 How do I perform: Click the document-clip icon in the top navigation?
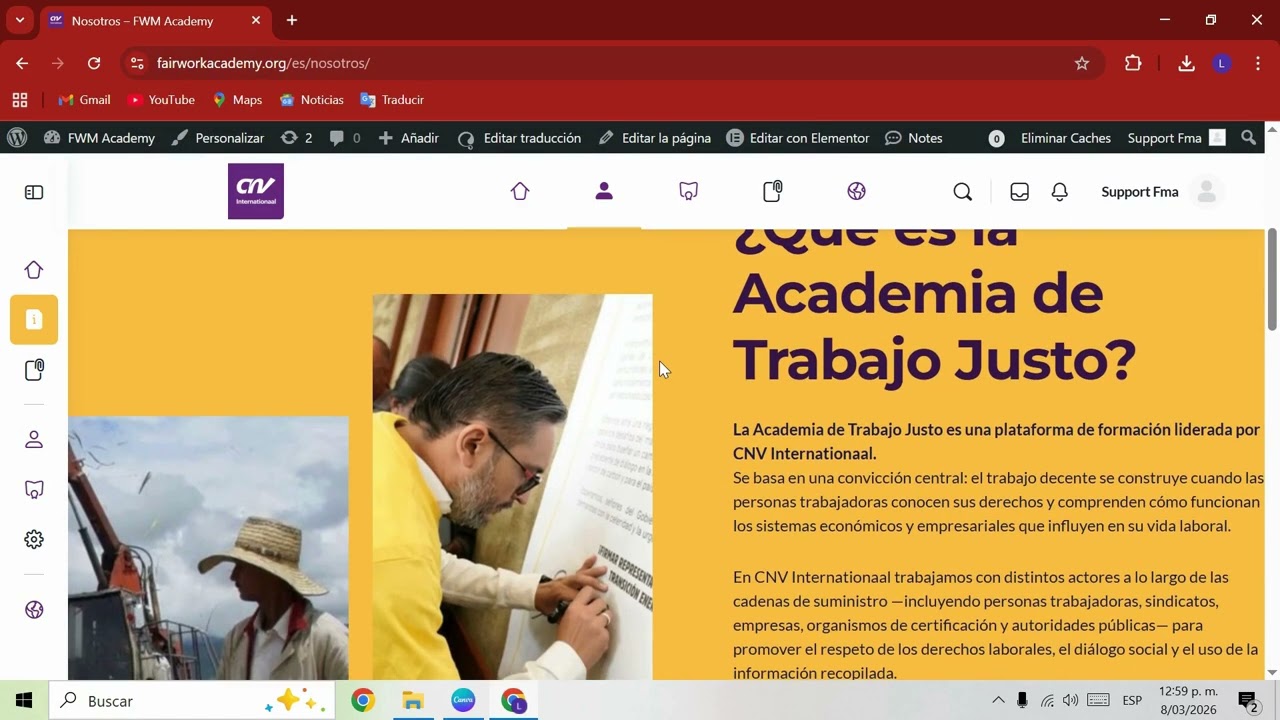(x=772, y=191)
